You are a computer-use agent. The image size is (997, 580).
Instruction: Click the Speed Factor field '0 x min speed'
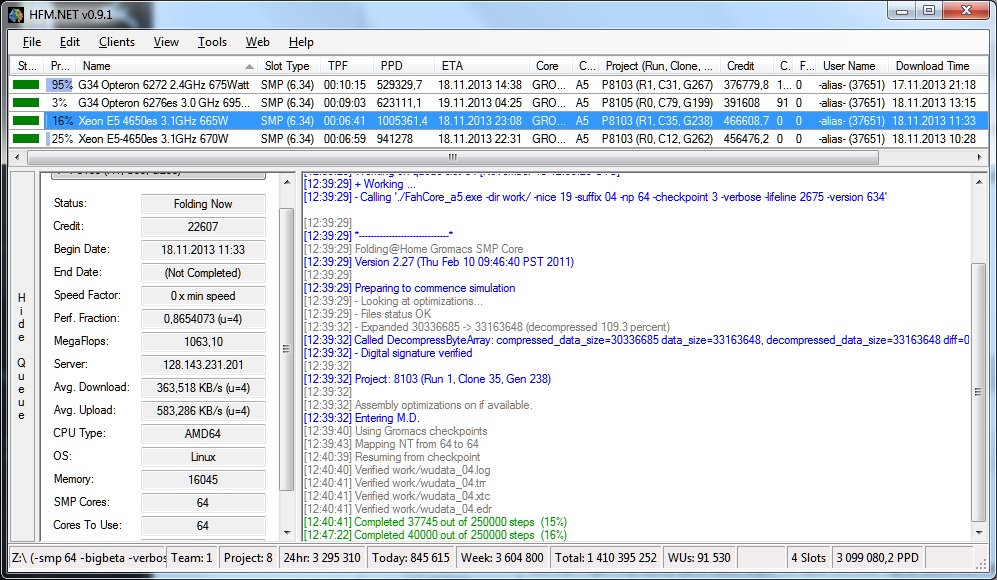click(203, 296)
